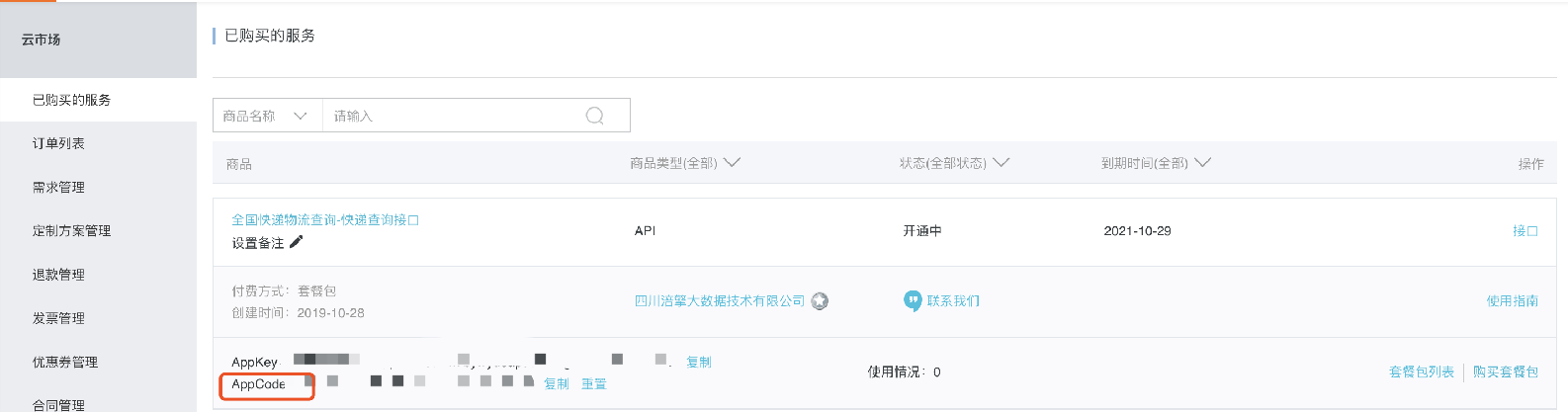Click the chat bubble icon by 联系我们
1568x412 pixels.
tap(913, 300)
